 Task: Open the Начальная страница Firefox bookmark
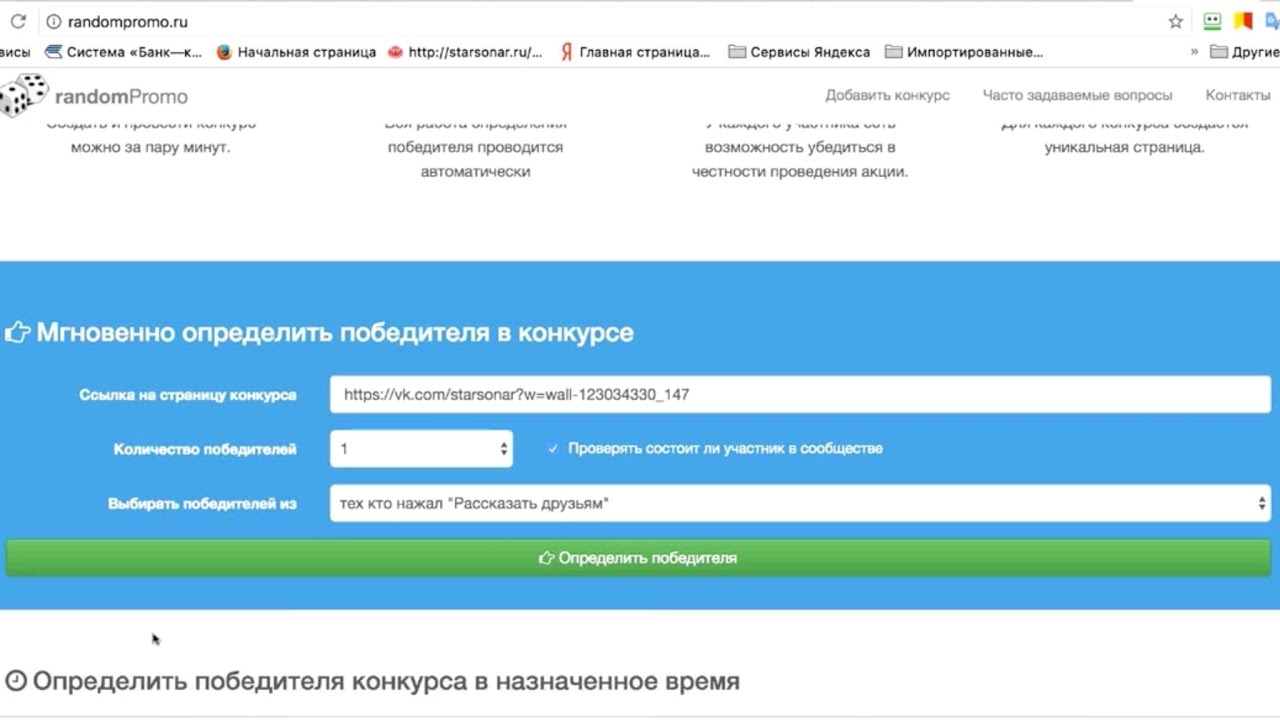point(296,52)
